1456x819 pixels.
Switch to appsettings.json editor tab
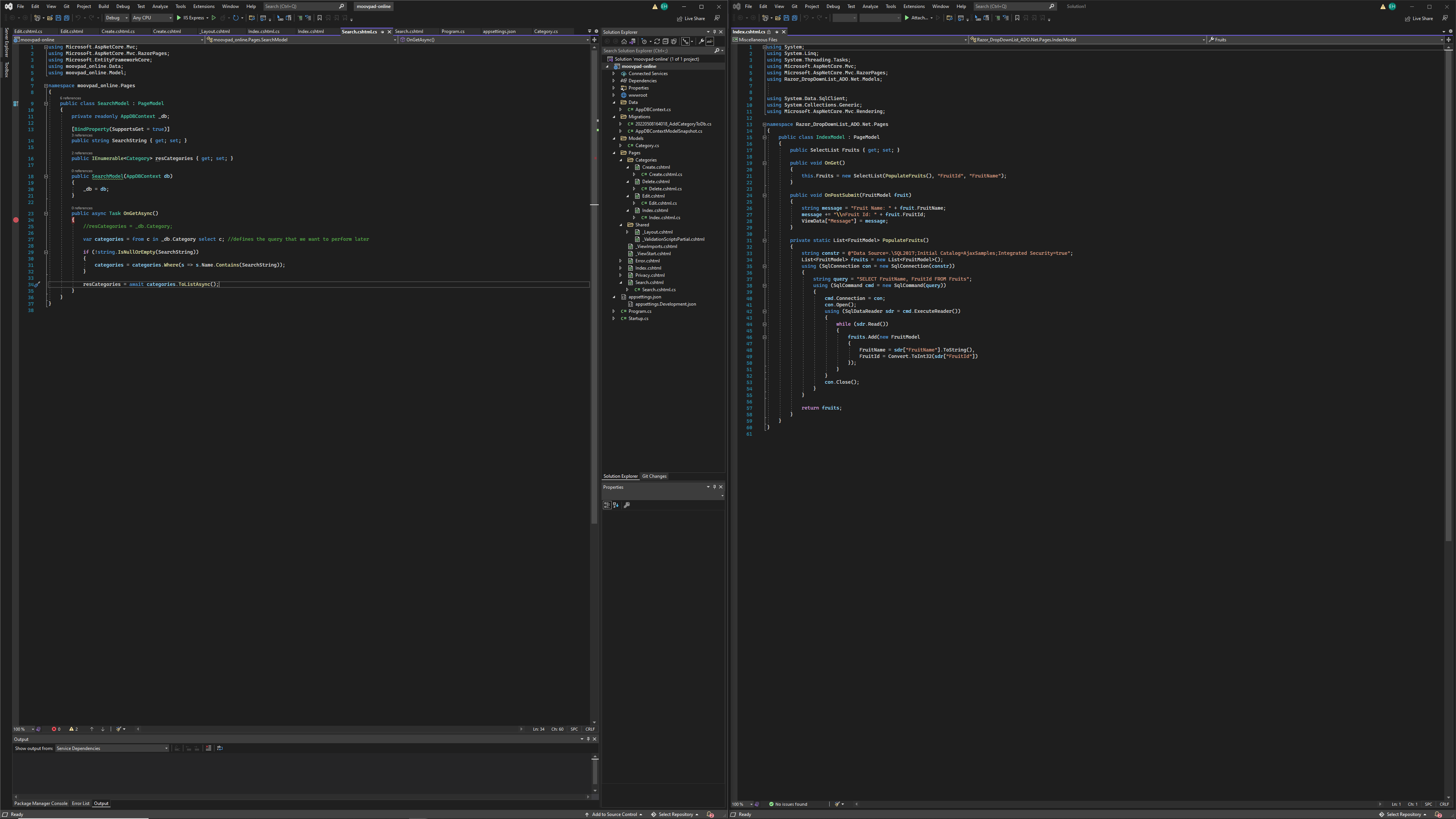[x=499, y=31]
